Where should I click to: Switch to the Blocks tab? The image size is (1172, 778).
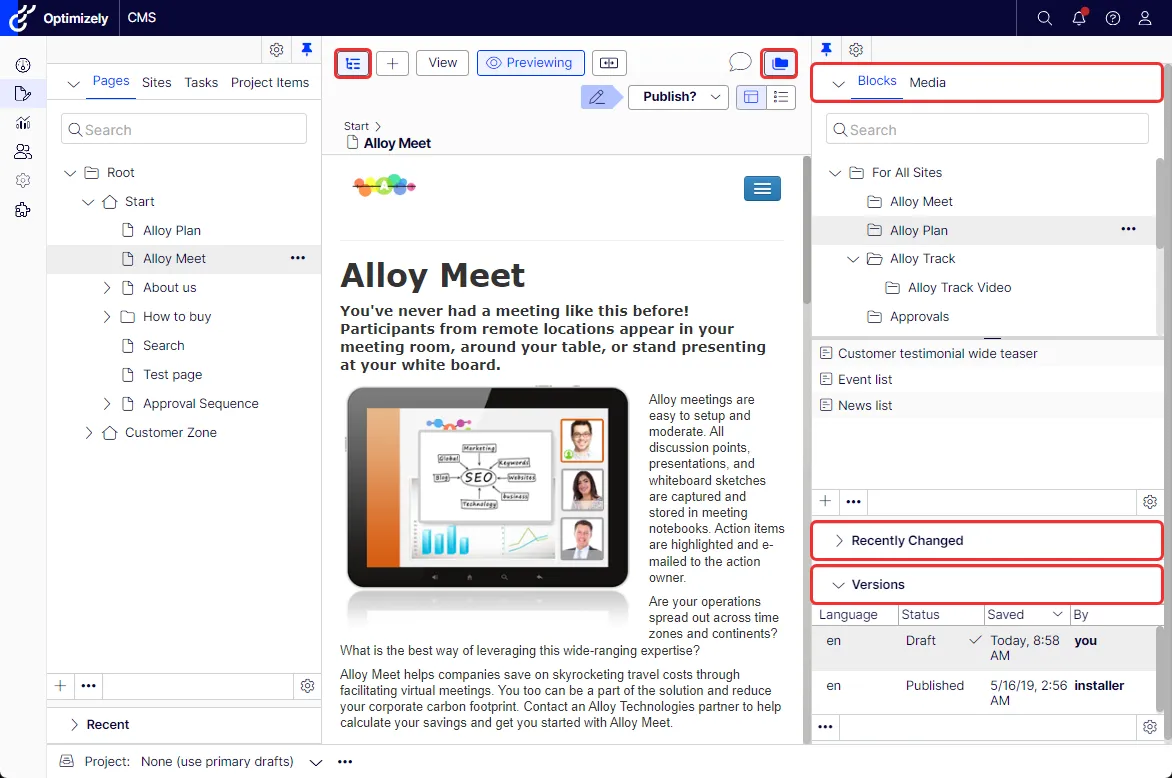877,81
